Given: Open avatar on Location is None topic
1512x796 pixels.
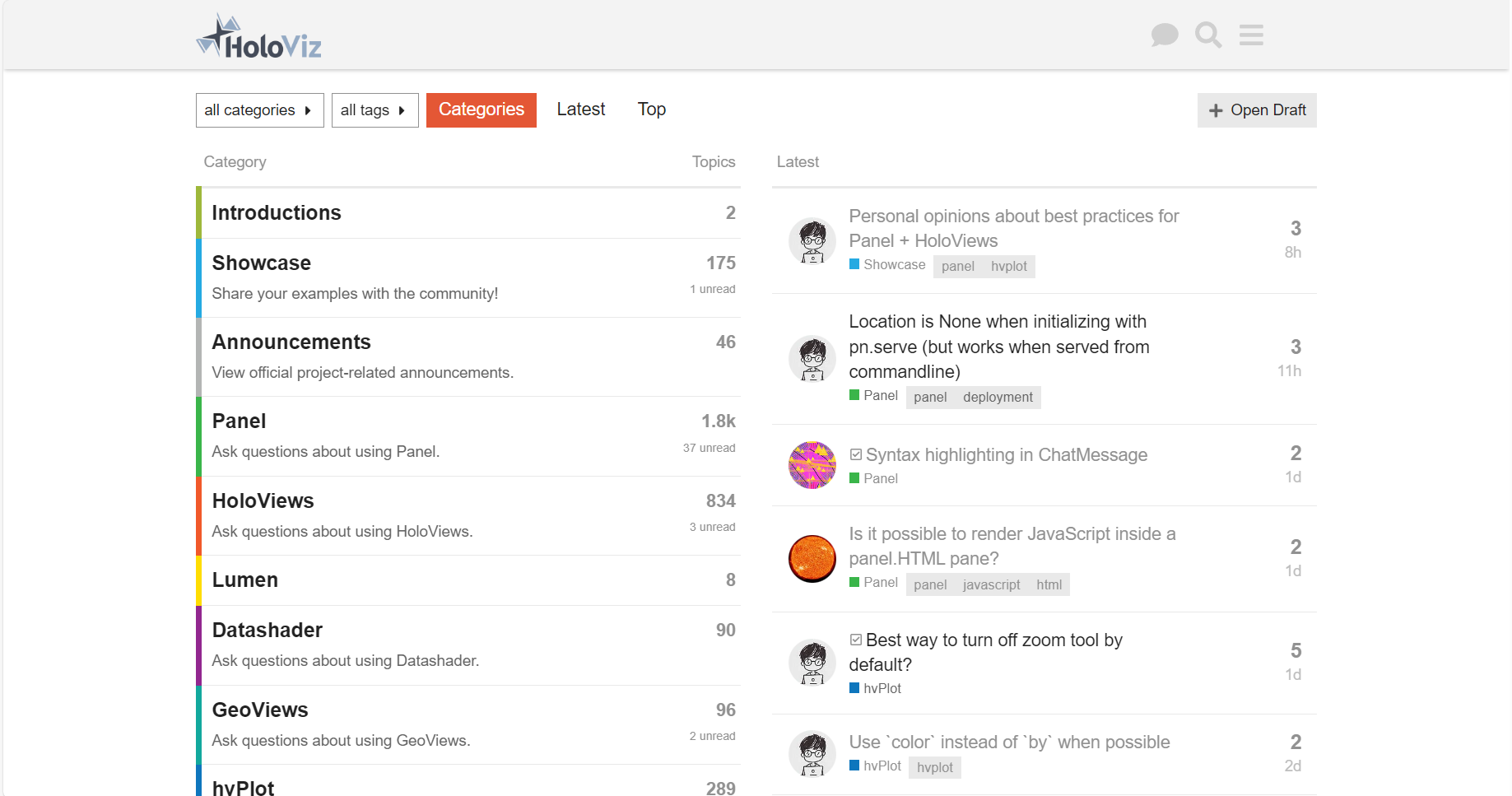Looking at the screenshot, I should (812, 359).
